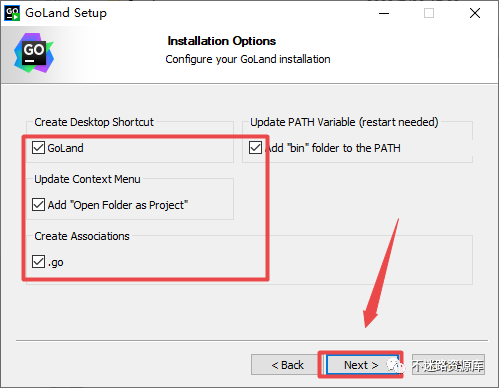Toggle the .go file association checkbox
499x388 pixels.
[38, 262]
